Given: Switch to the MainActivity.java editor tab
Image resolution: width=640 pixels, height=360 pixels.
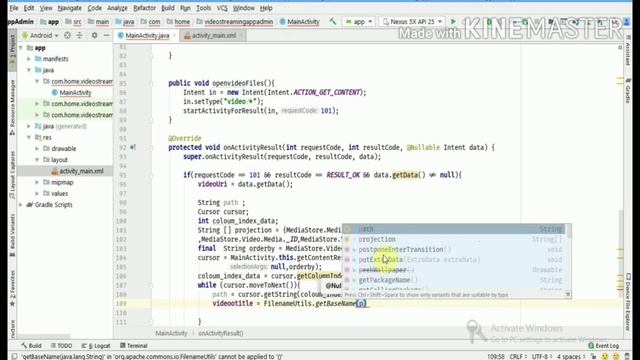Looking at the screenshot, I should 147,36.
